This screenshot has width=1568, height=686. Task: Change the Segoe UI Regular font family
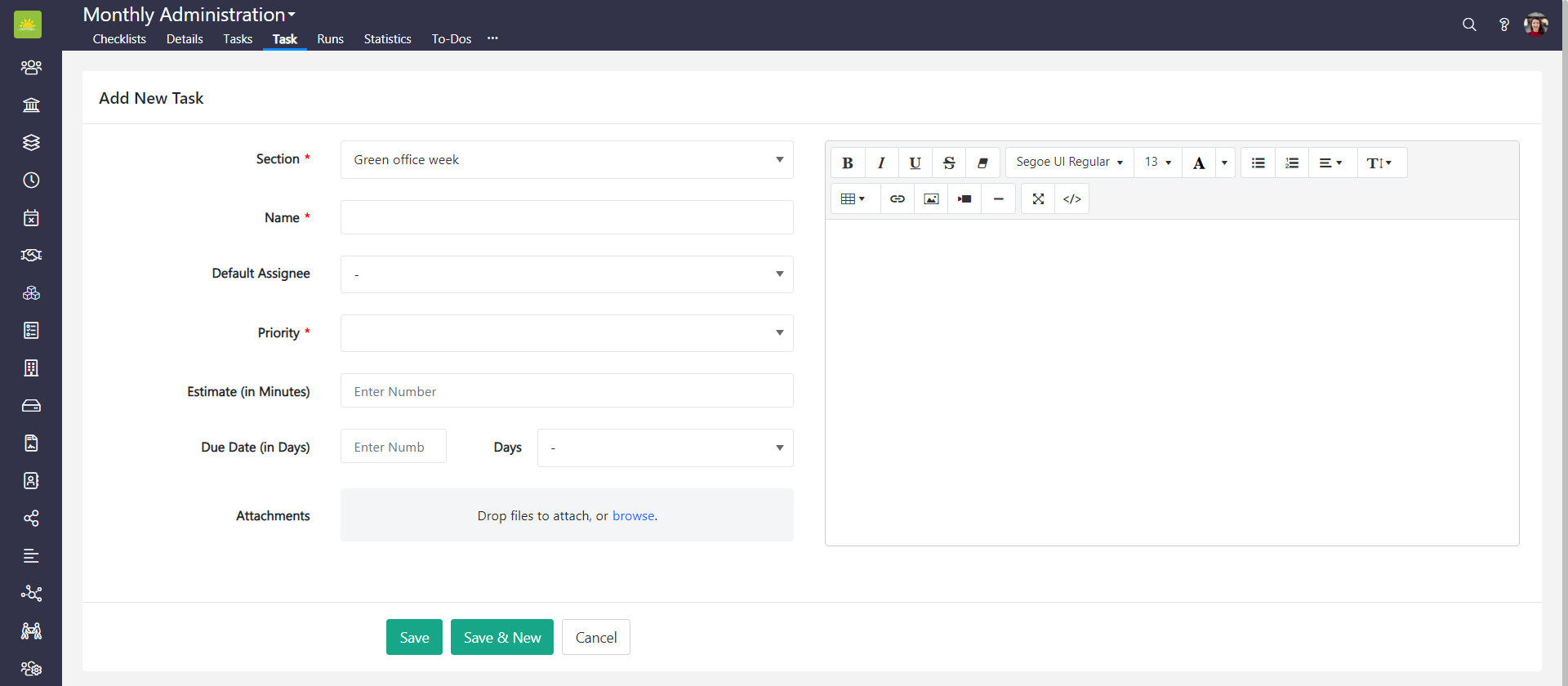point(1068,163)
